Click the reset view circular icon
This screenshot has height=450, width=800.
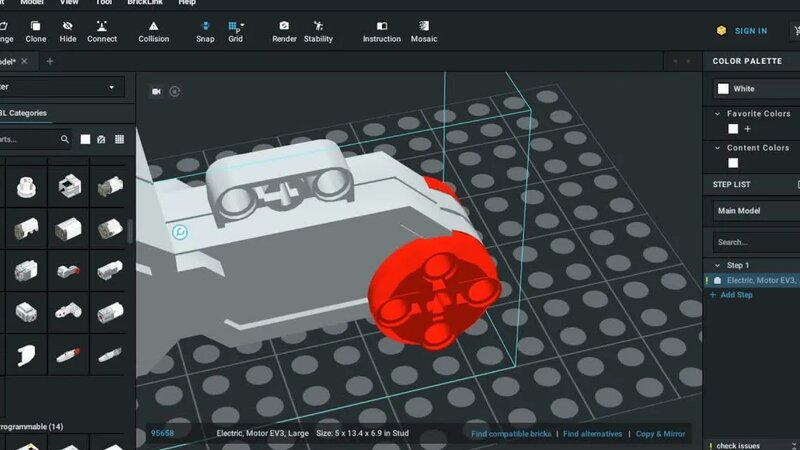click(x=174, y=91)
